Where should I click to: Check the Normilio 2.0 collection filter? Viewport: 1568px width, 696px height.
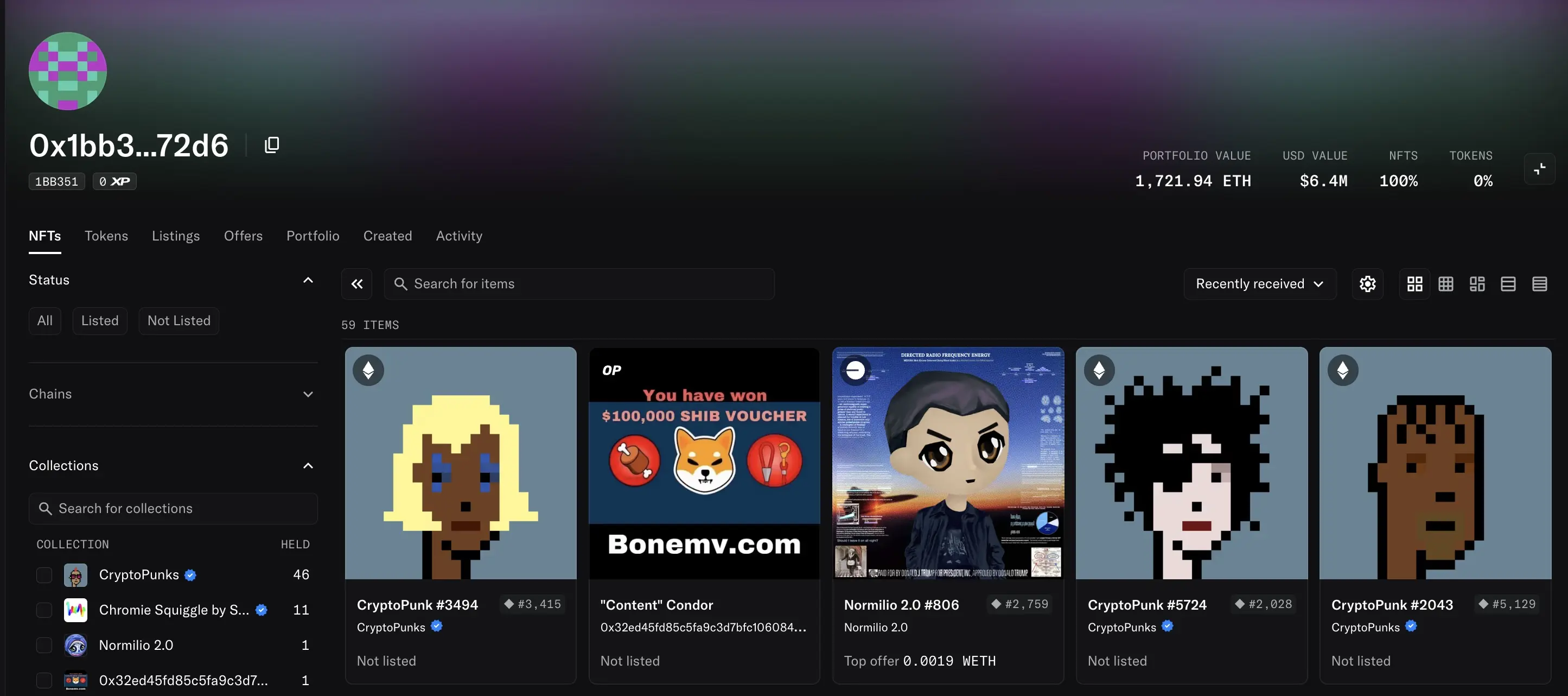pyautogui.click(x=44, y=646)
